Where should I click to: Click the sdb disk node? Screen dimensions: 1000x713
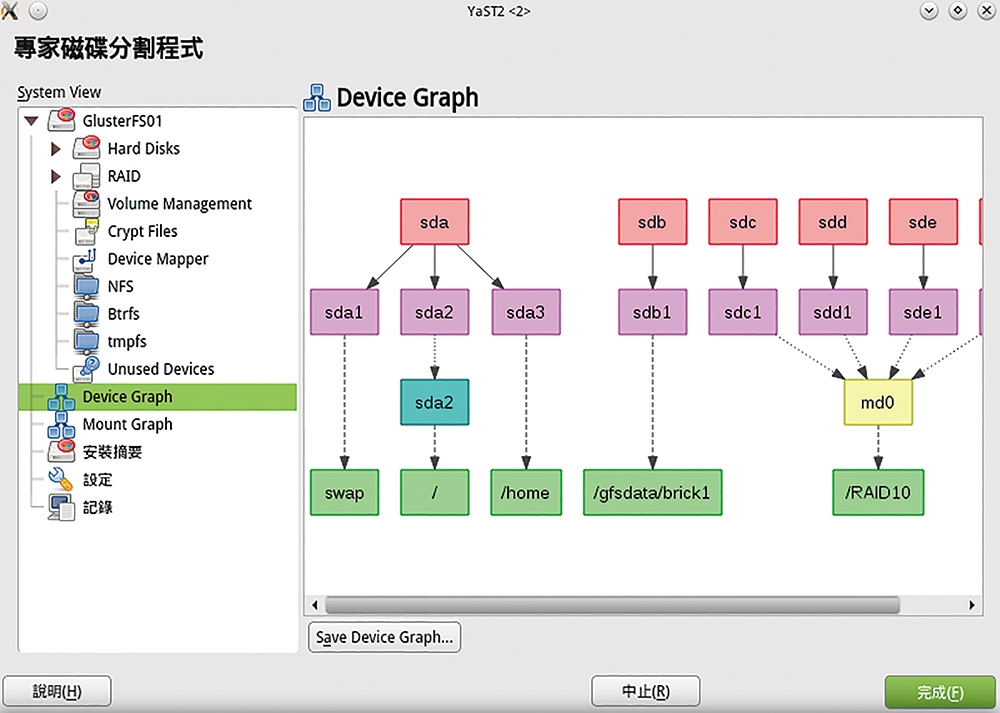652,222
